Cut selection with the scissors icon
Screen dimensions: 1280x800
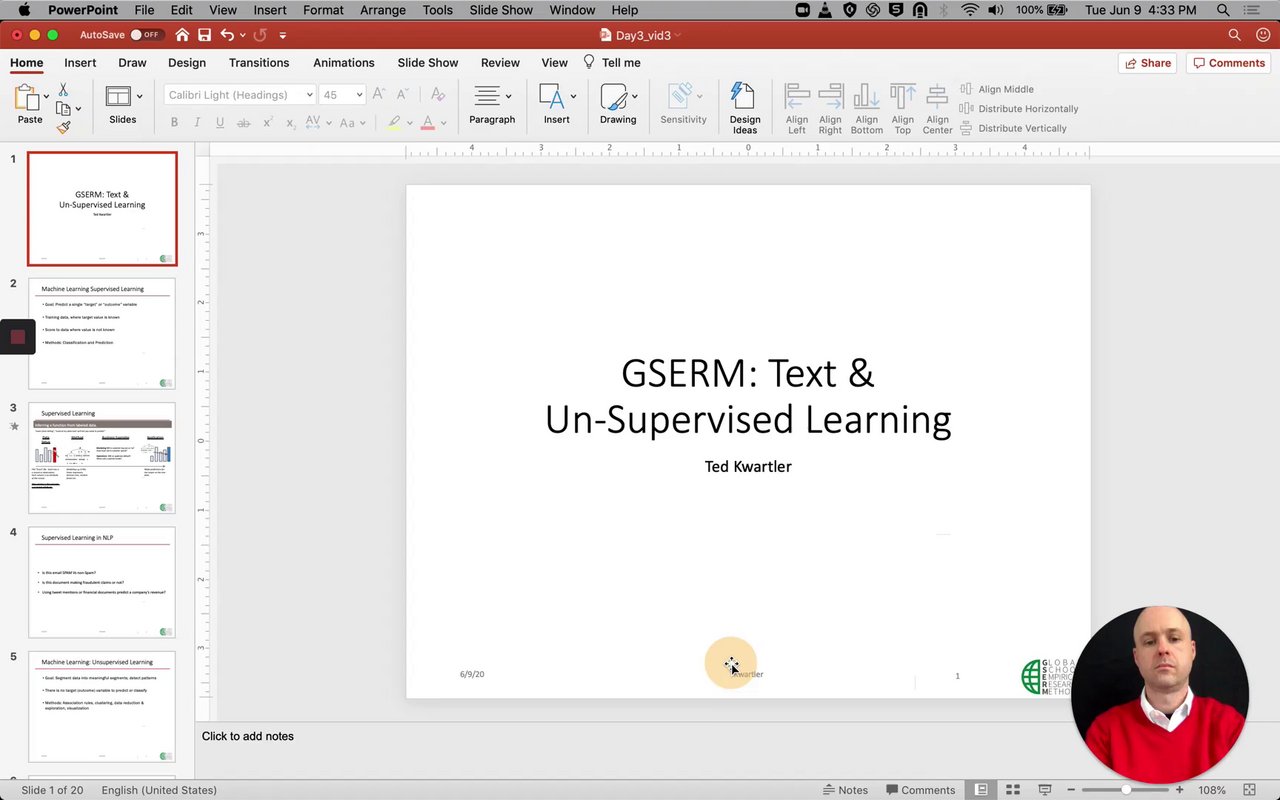coord(63,90)
